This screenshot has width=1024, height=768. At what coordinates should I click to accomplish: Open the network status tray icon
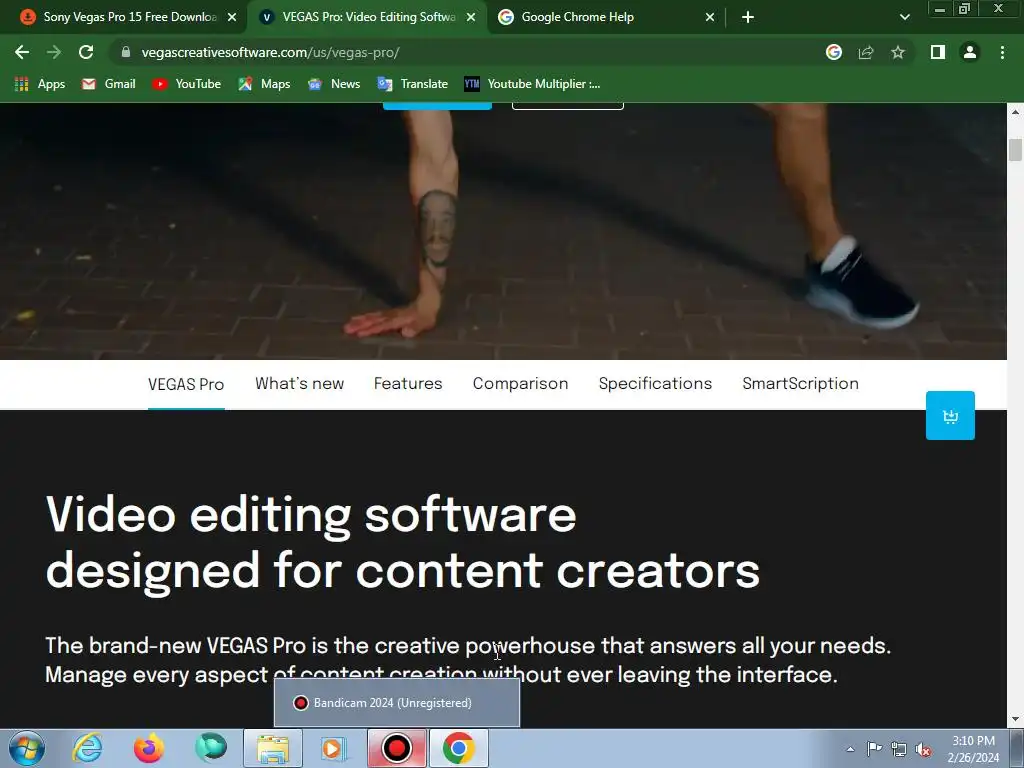point(899,749)
